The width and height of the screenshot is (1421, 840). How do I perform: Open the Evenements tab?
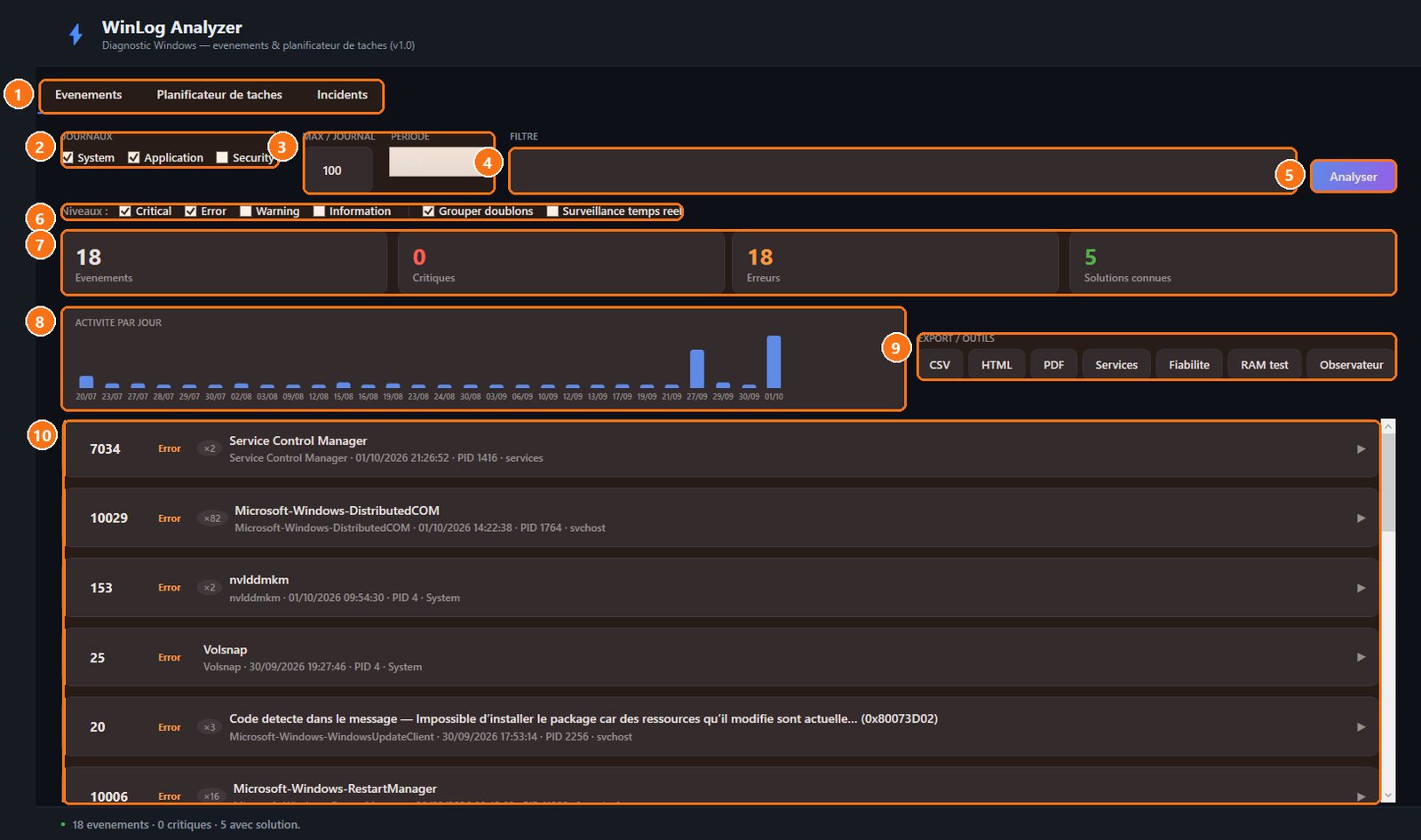coord(89,95)
